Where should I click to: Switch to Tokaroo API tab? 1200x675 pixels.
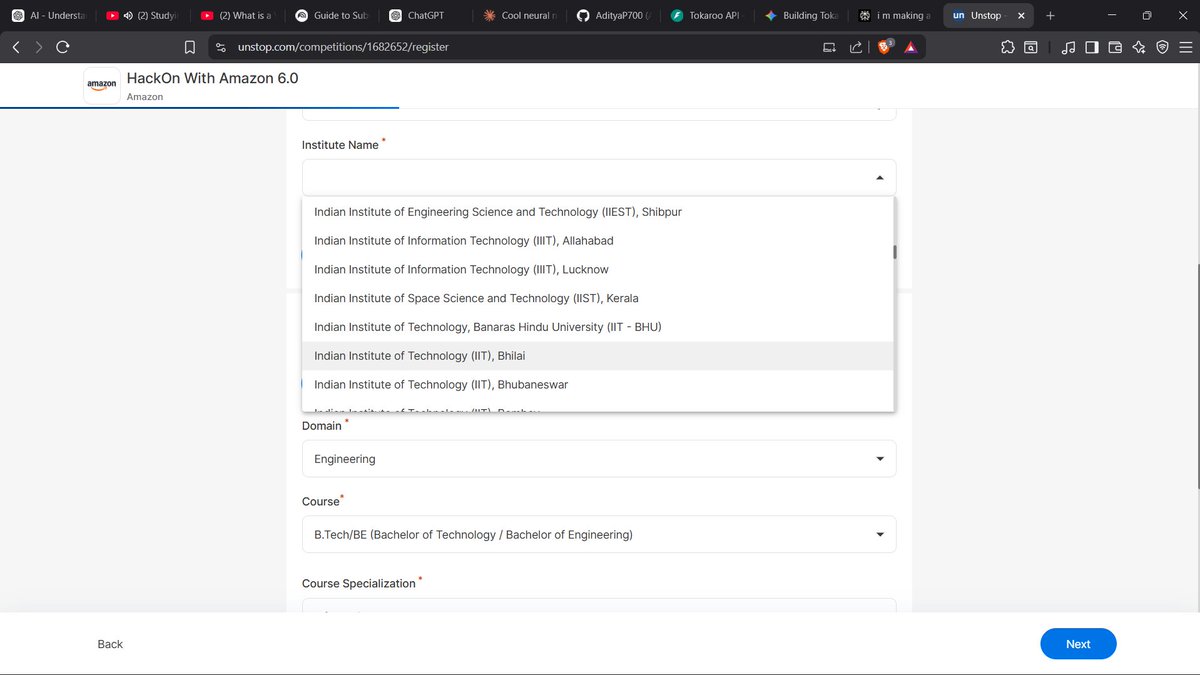(705, 15)
